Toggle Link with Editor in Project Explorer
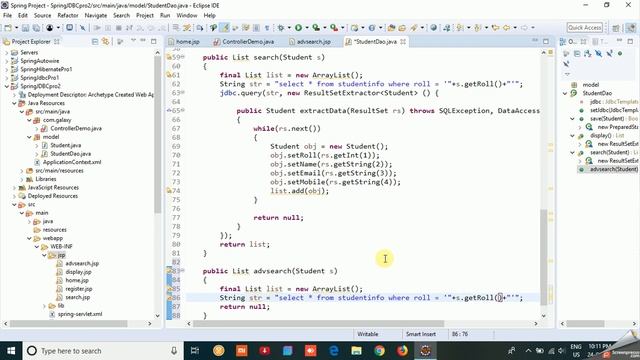This screenshot has width=640, height=360. pyautogui.click(x=106, y=42)
